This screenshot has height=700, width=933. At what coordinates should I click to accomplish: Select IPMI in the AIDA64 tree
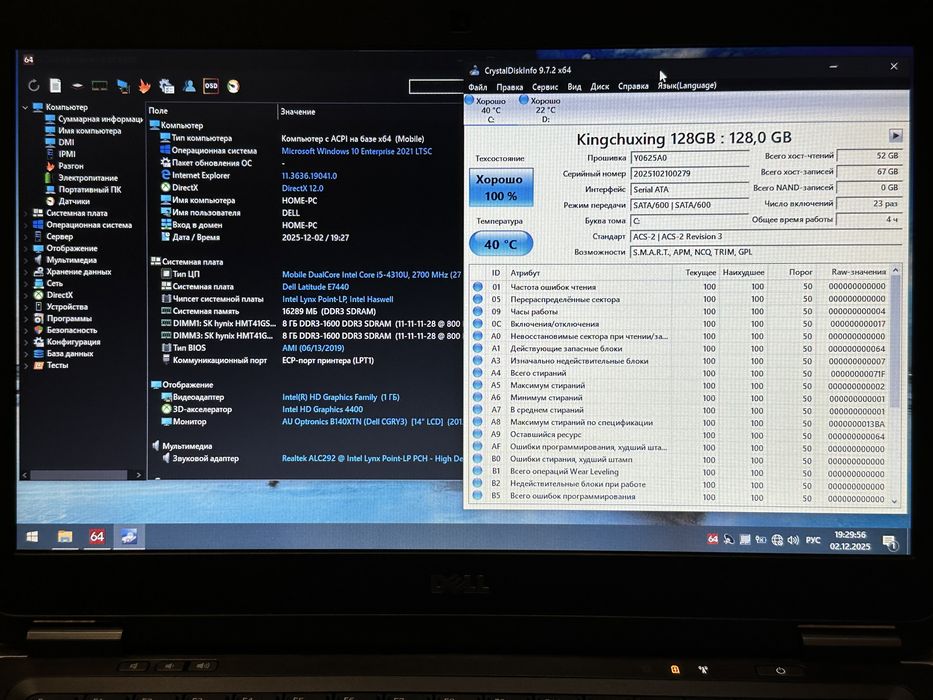click(67, 154)
